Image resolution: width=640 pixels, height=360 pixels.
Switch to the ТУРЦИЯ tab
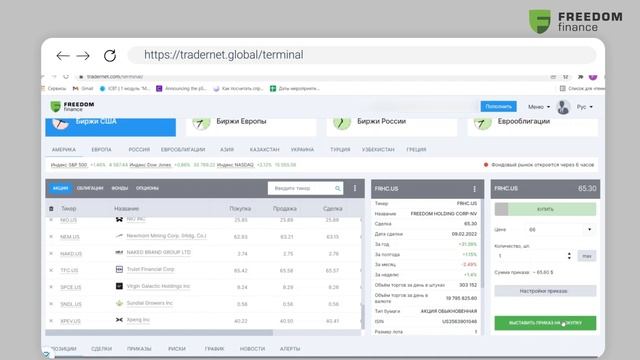[340, 149]
